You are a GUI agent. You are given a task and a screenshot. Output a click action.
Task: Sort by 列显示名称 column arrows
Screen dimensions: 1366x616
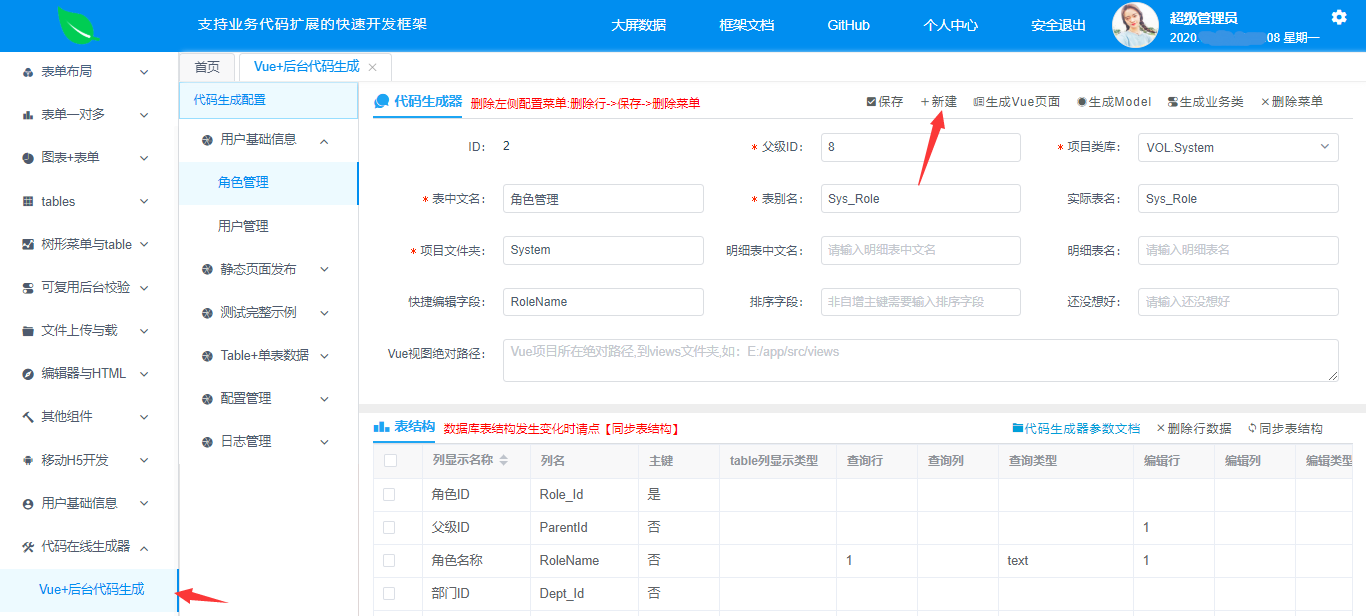click(x=504, y=460)
